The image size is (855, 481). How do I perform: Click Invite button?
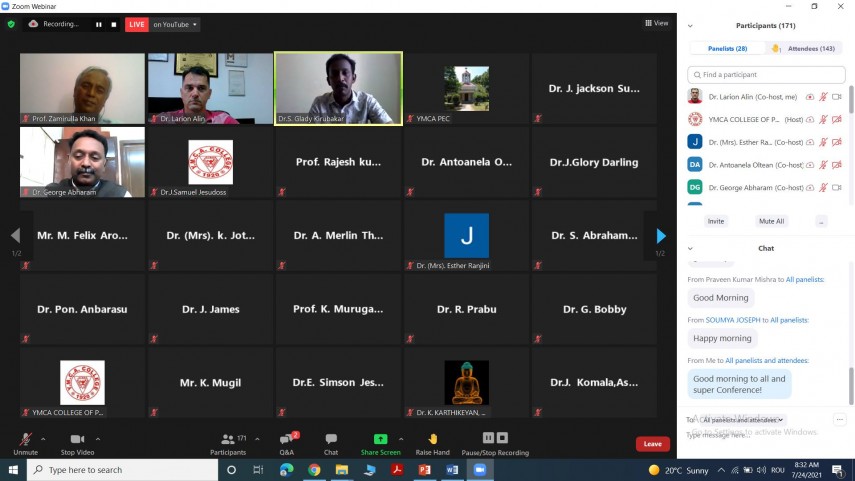pyautogui.click(x=716, y=221)
